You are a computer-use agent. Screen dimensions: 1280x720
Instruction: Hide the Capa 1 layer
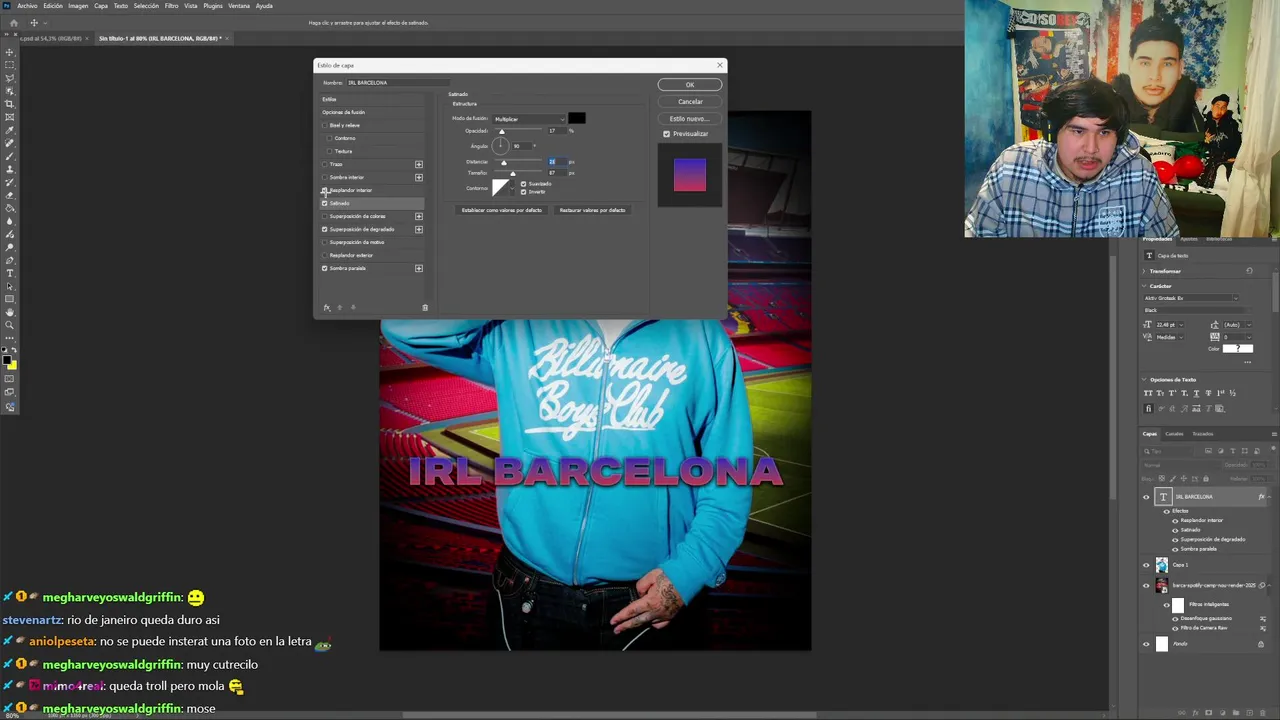tap(1146, 565)
